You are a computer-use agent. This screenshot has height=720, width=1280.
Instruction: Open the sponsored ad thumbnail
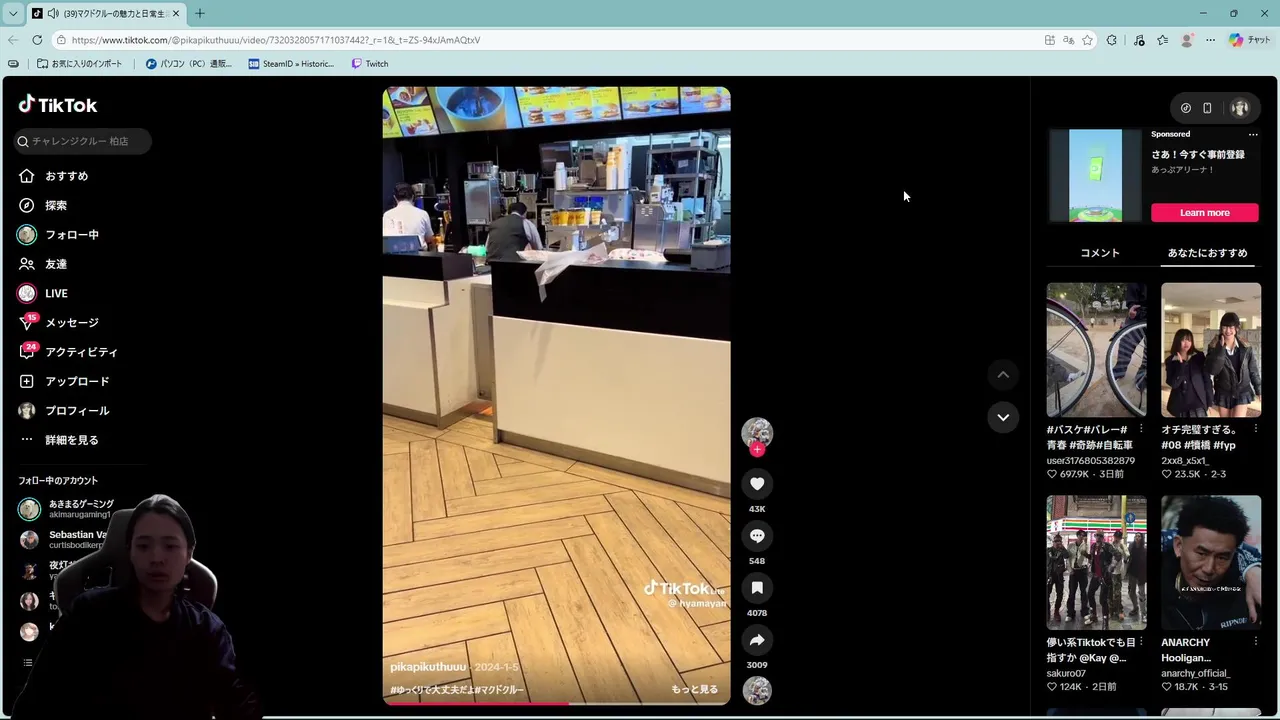point(1095,175)
